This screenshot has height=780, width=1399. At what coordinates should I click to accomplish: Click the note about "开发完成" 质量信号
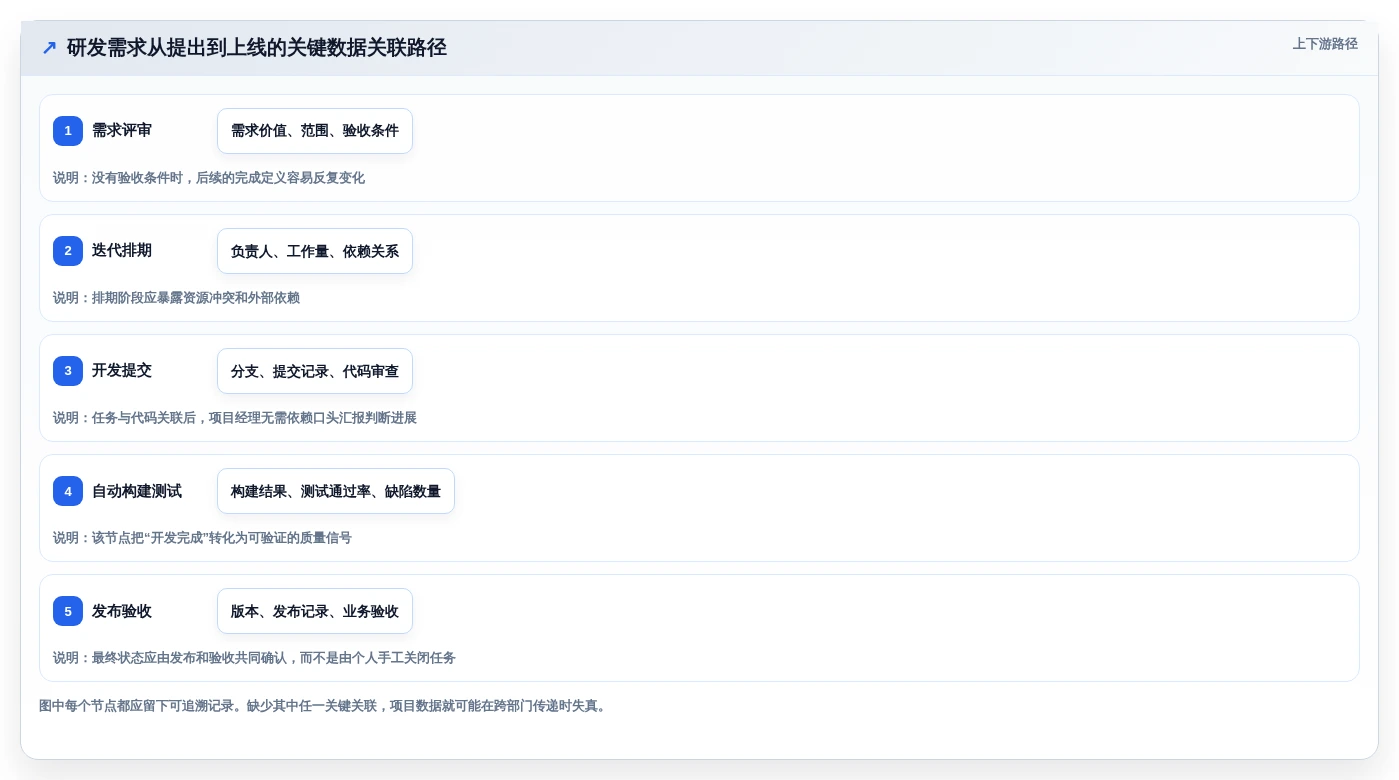[x=202, y=538]
